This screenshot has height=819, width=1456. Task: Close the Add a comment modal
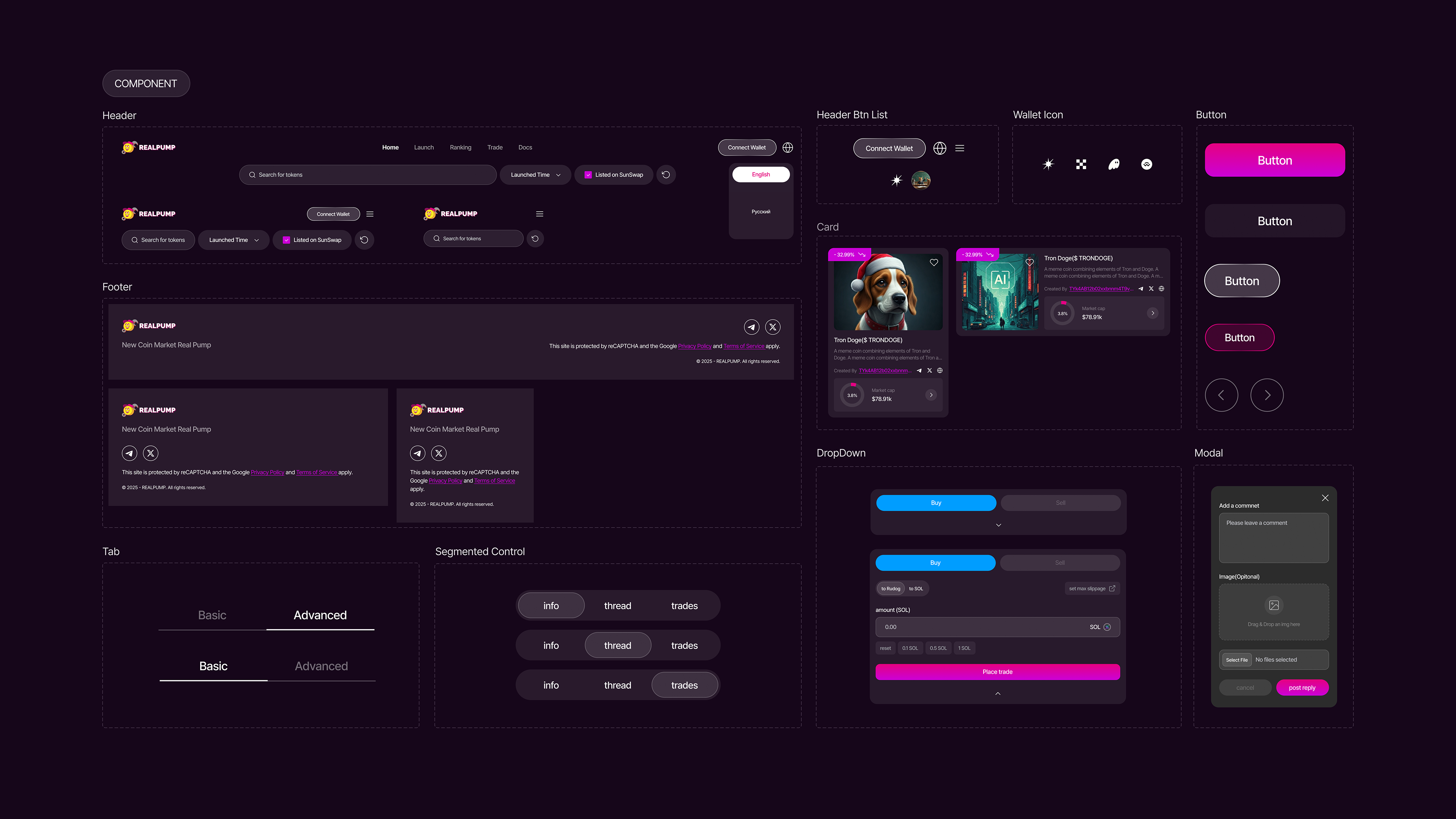pyautogui.click(x=1325, y=498)
